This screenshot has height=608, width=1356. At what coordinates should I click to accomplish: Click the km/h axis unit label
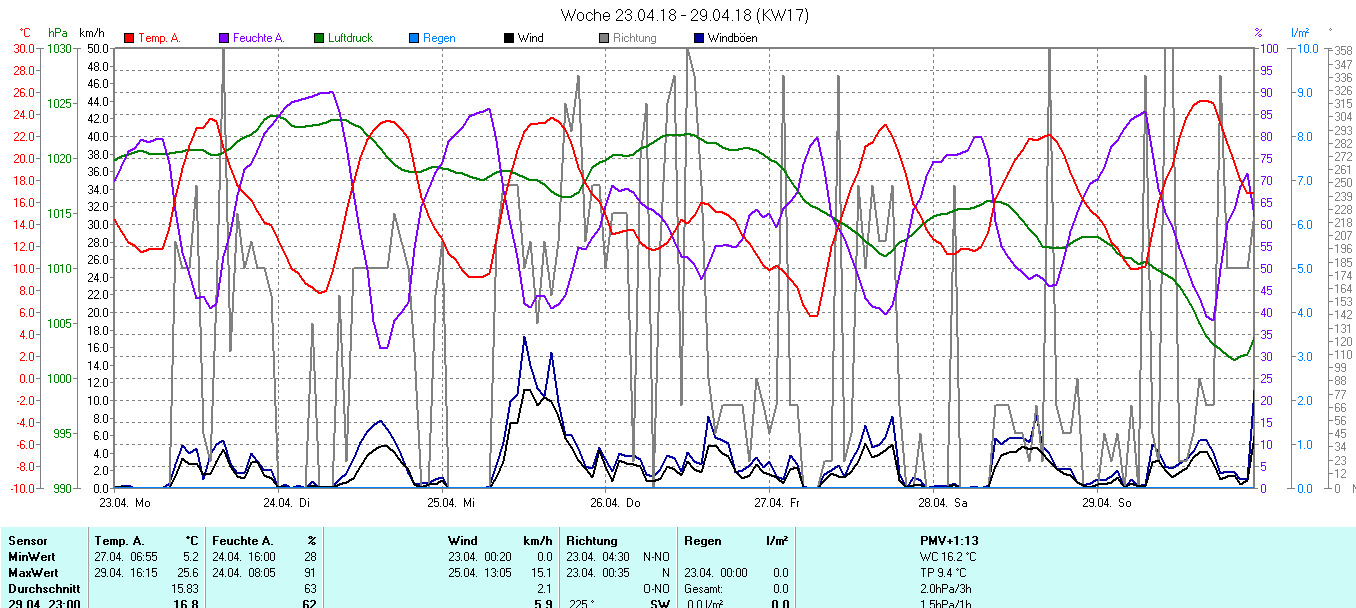point(90,33)
